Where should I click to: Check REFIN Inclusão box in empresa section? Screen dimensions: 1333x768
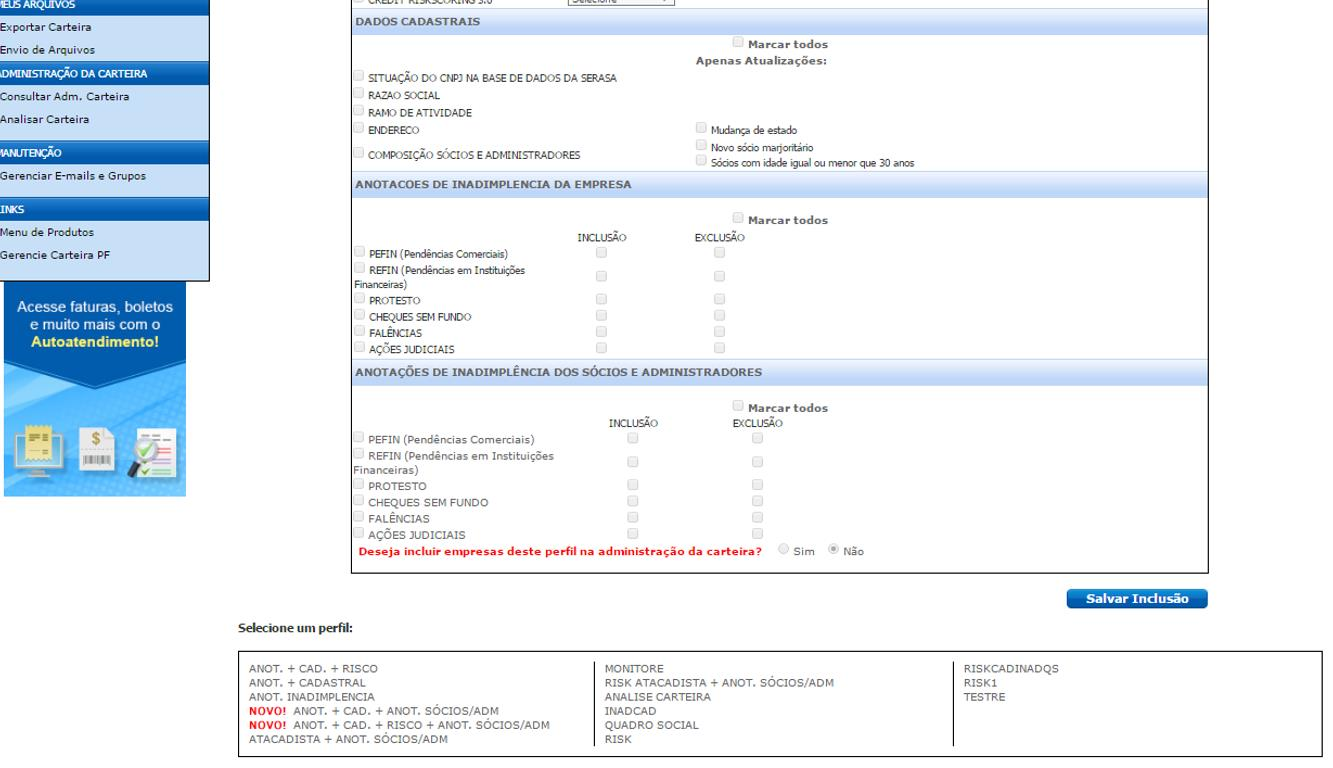pyautogui.click(x=601, y=276)
